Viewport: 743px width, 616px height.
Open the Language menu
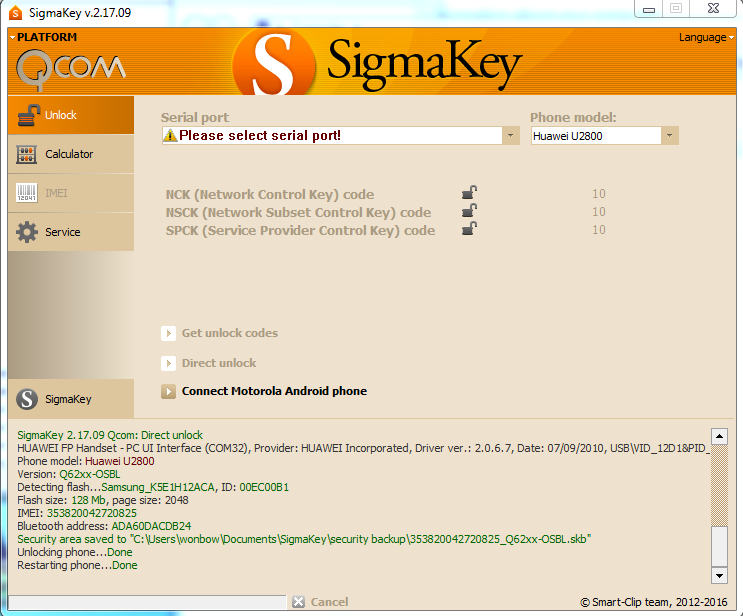click(x=706, y=37)
